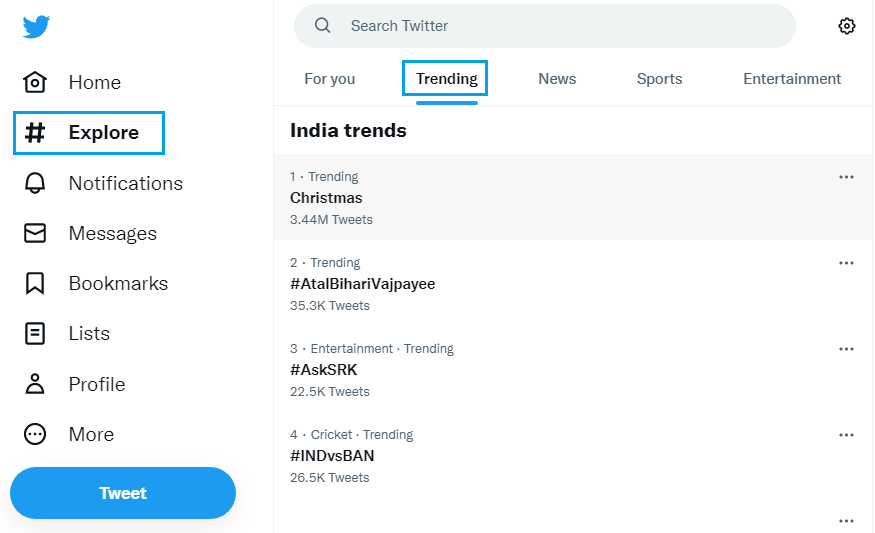Viewport: 875px width, 533px height.
Task: Expand three-dot menu for #AtalBihariVajpayee trend
Action: coord(846,263)
